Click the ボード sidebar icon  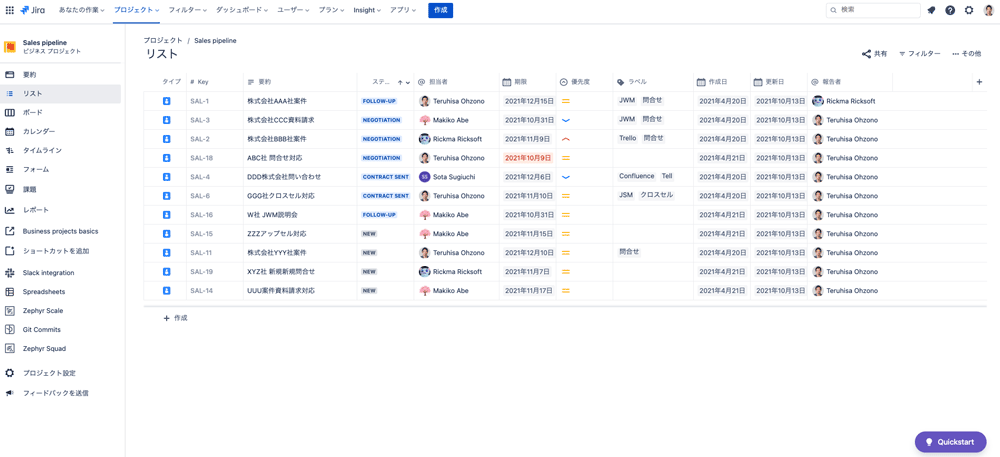(x=10, y=112)
